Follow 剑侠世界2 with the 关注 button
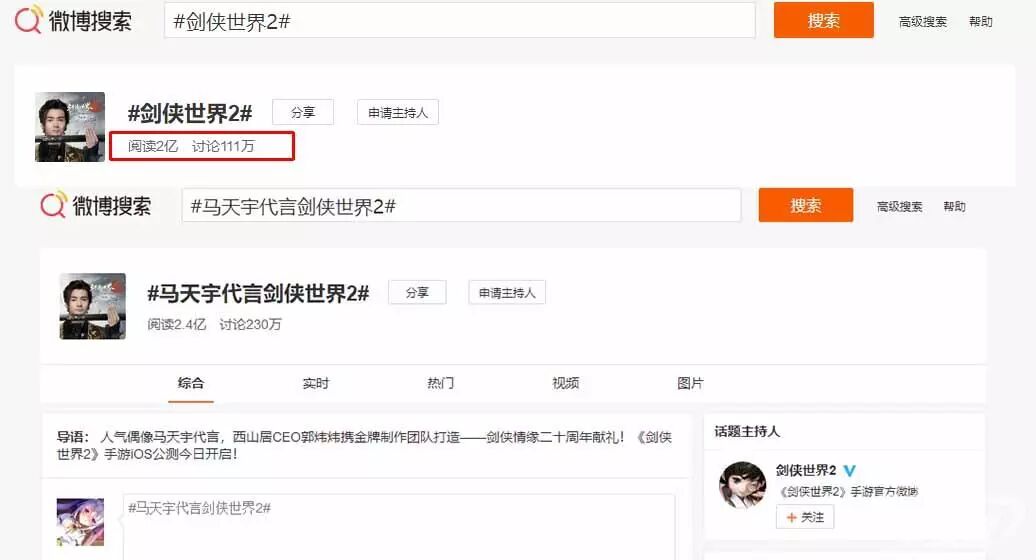Viewport: 1036px width, 560px height. (x=805, y=517)
